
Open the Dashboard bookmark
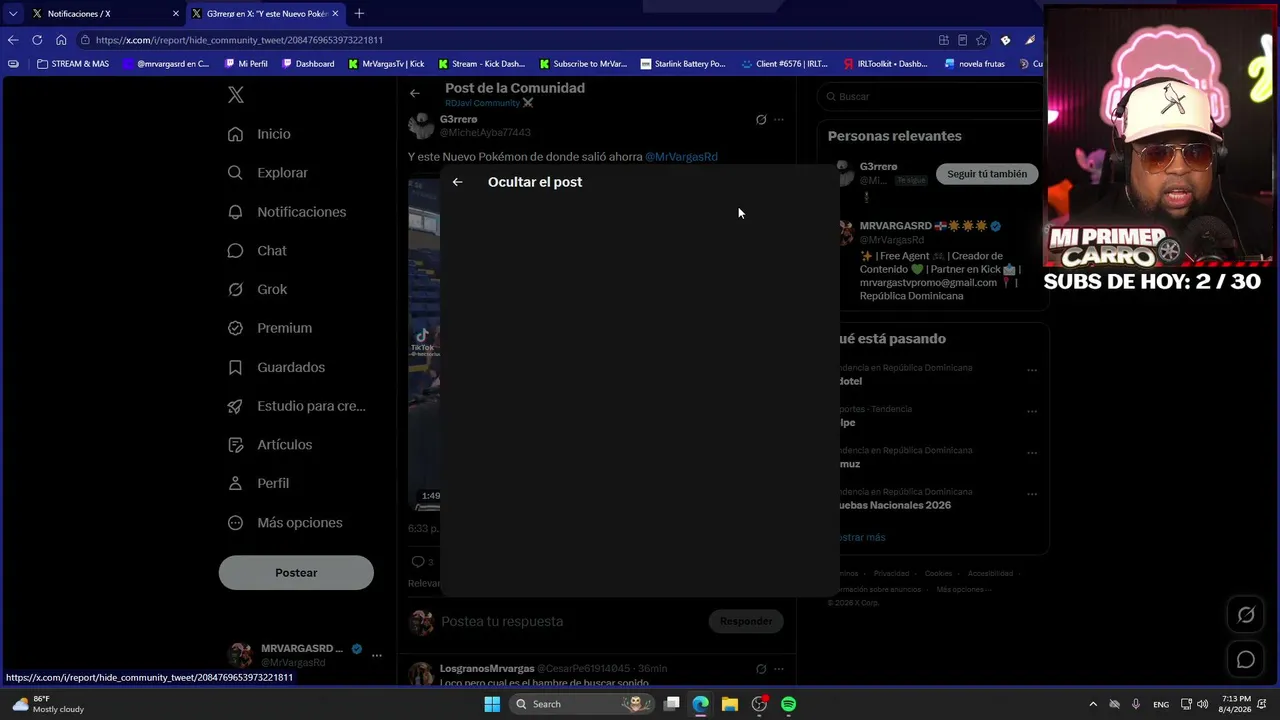(x=308, y=64)
